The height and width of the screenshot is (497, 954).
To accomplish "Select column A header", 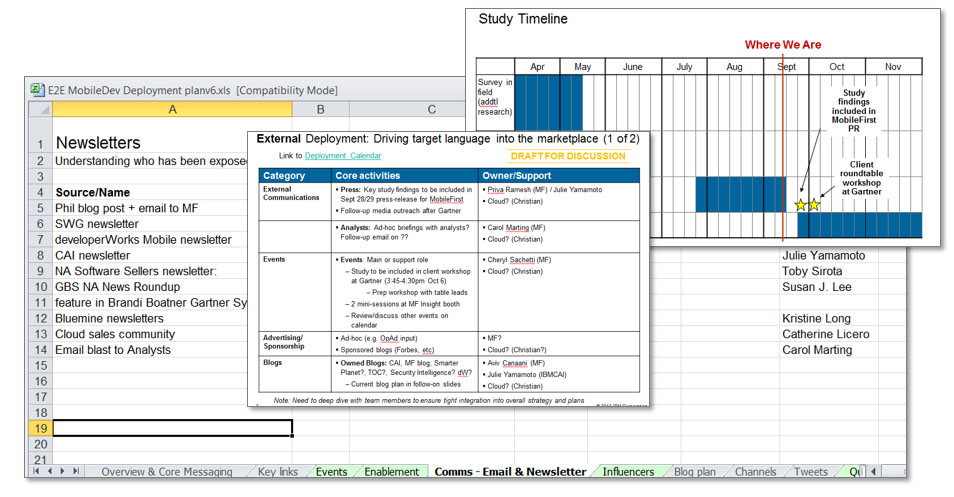I will tap(172, 109).
